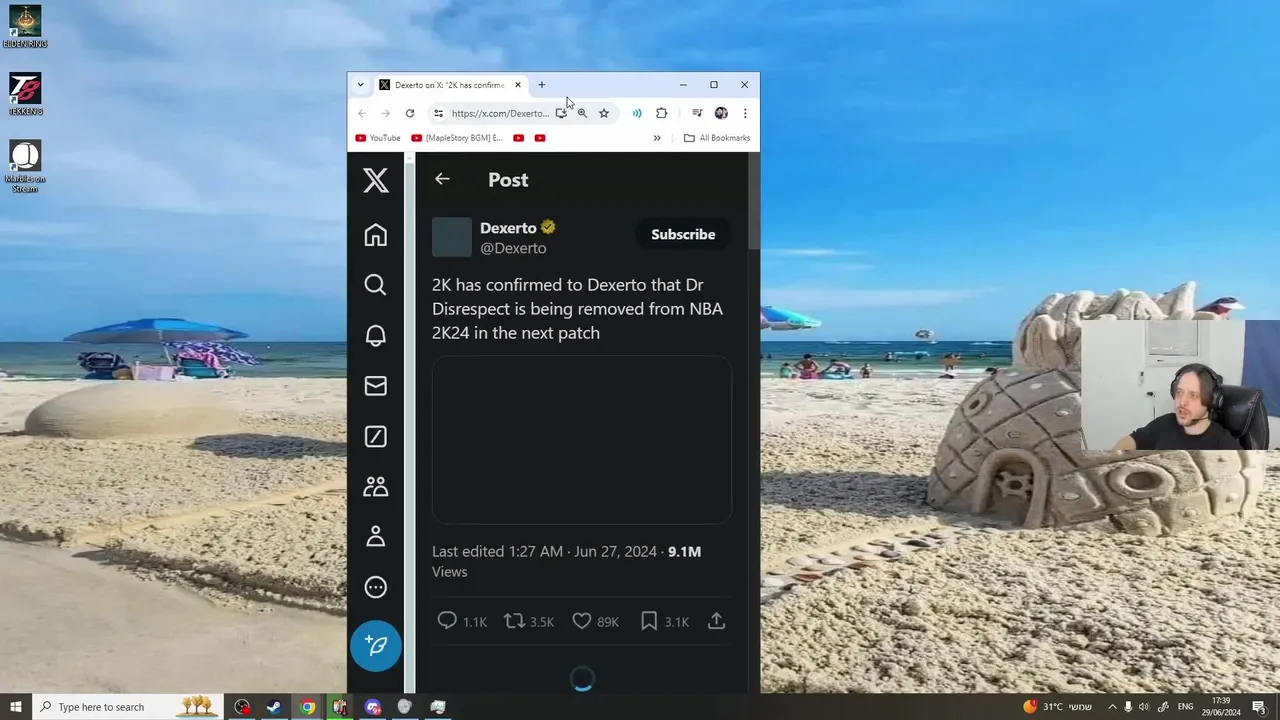Open the YouTube bookmark
Viewport: 1280px width, 720px height.
(378, 138)
